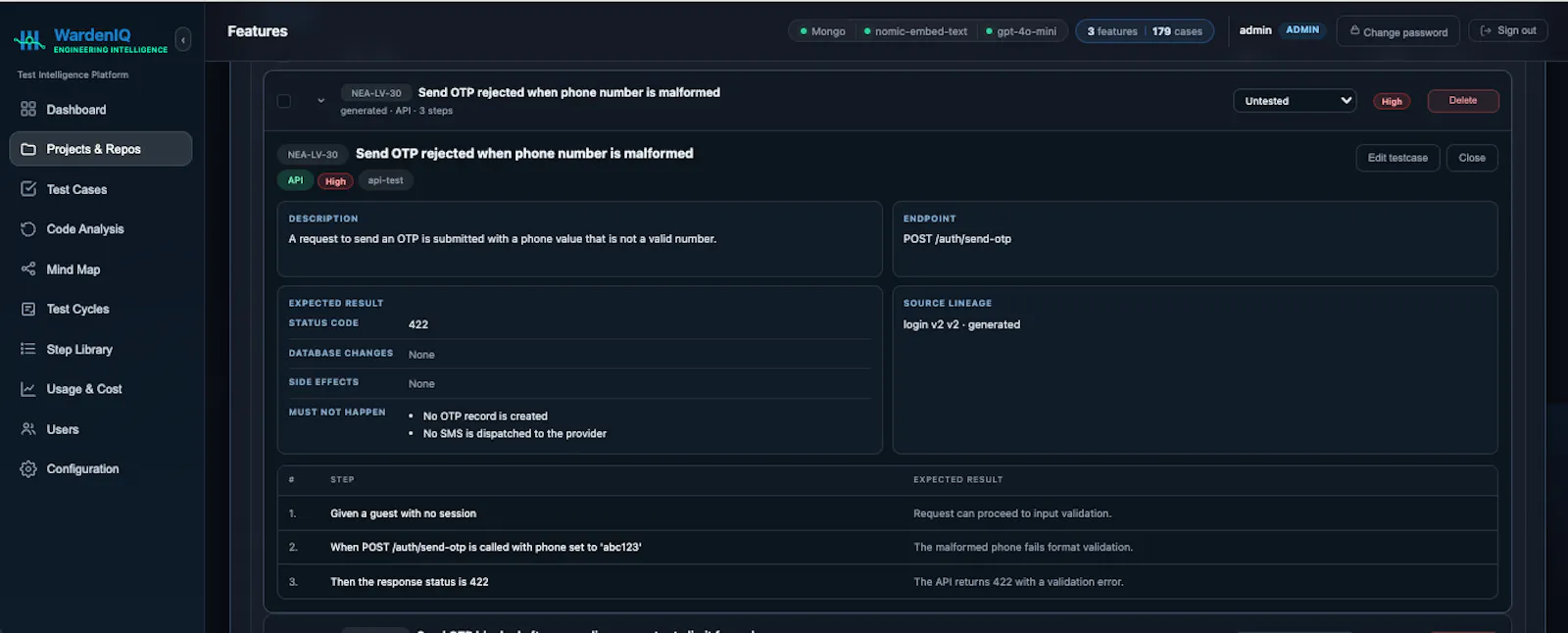The image size is (1568, 633).
Task: Click the High tag beside API tag
Action: point(335,181)
